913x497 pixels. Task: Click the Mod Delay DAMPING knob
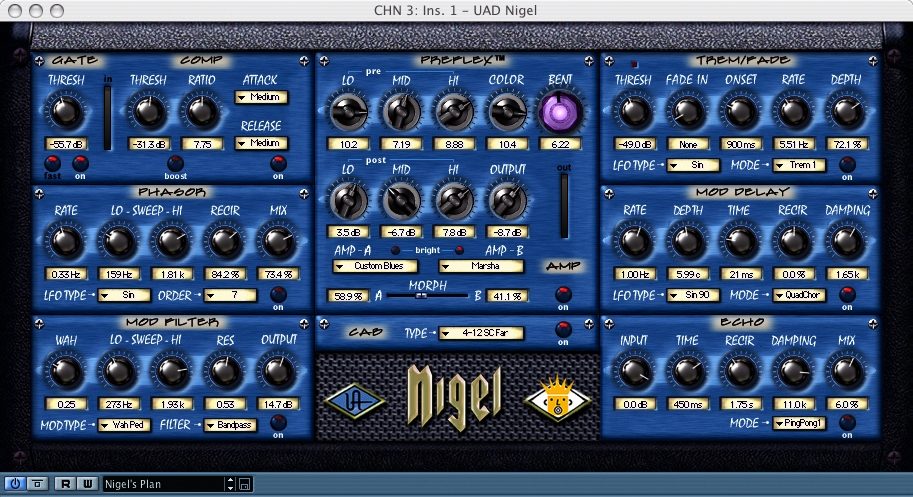click(x=847, y=242)
